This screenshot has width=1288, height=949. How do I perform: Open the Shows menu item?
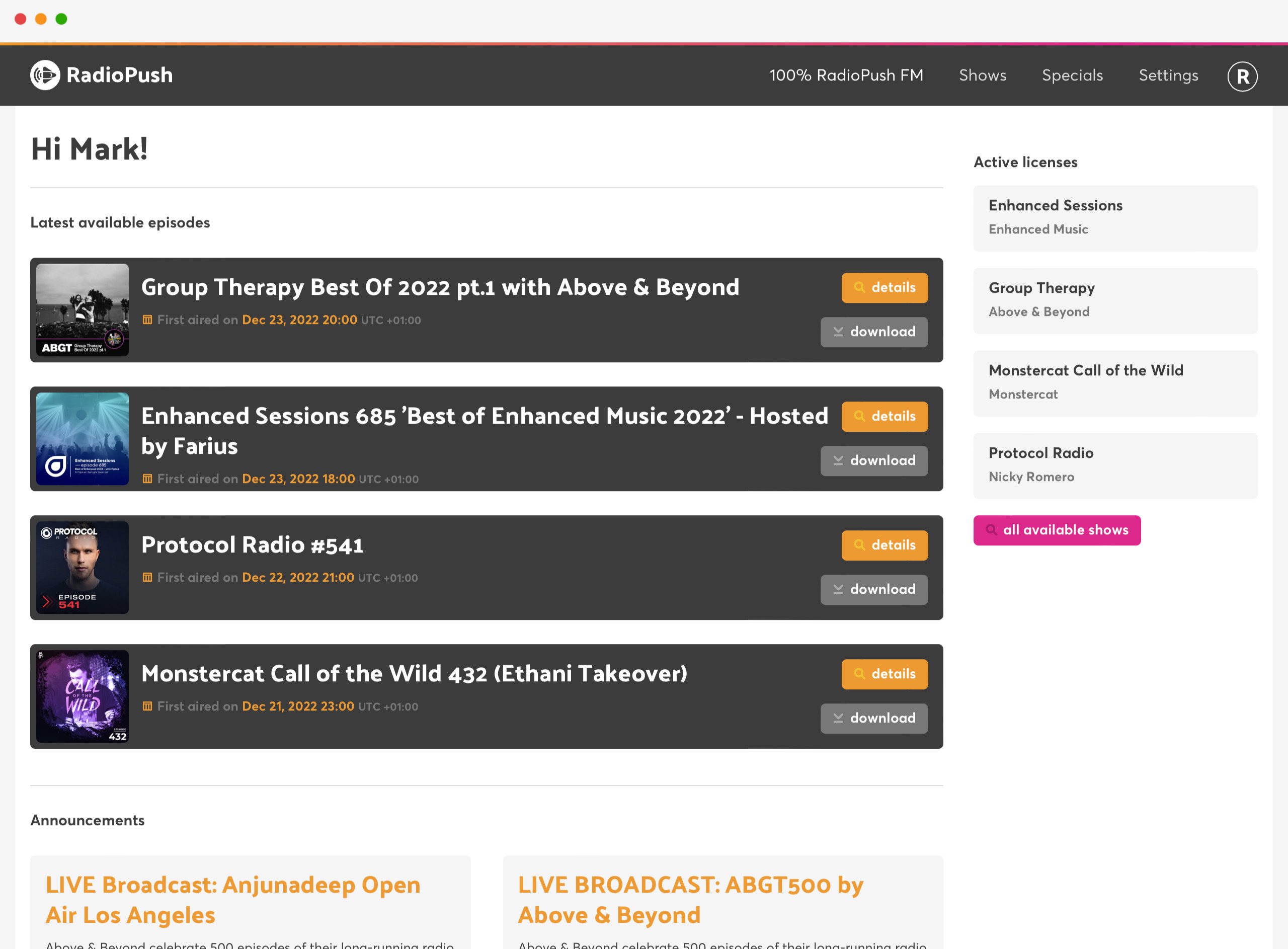[x=982, y=75]
